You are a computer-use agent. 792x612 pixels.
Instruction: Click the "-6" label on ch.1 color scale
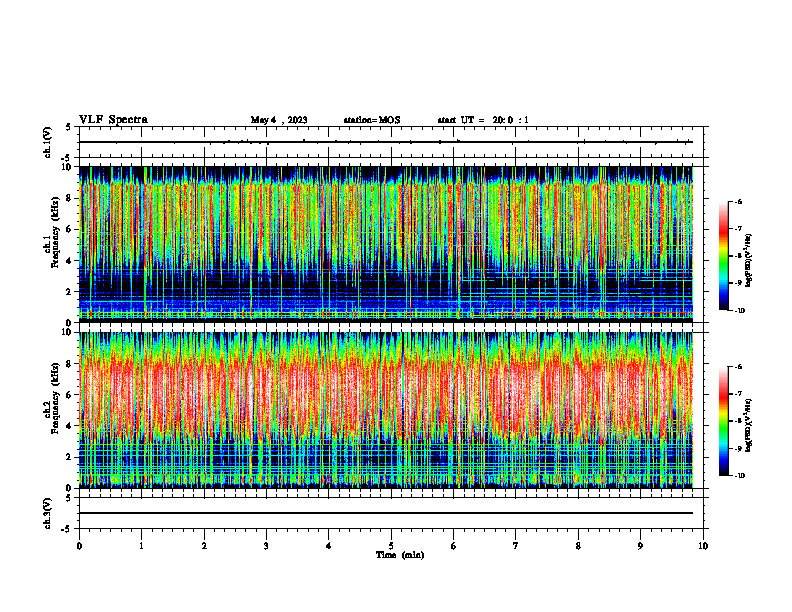coord(738,201)
